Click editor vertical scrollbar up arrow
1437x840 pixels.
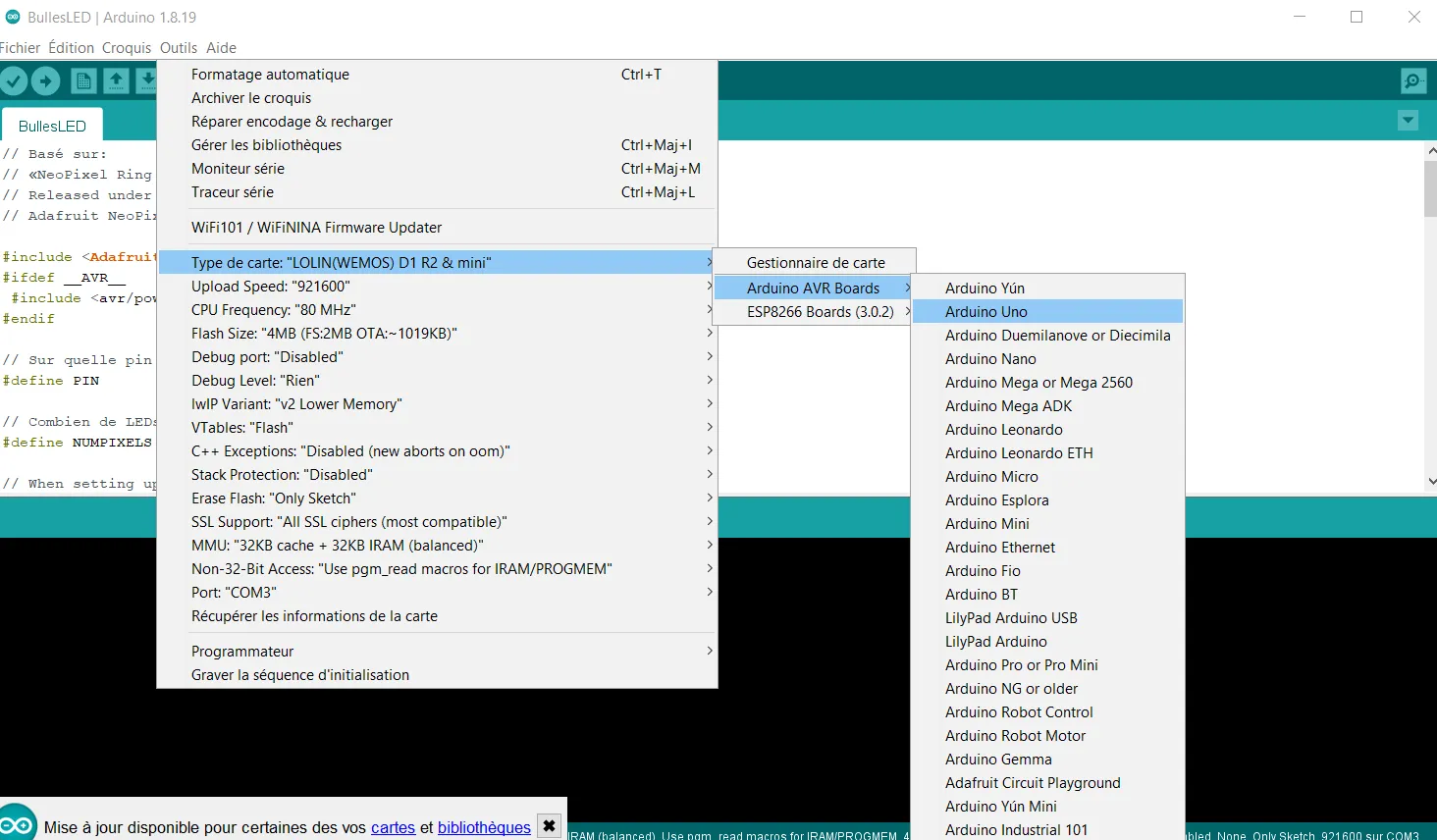[x=1430, y=151]
